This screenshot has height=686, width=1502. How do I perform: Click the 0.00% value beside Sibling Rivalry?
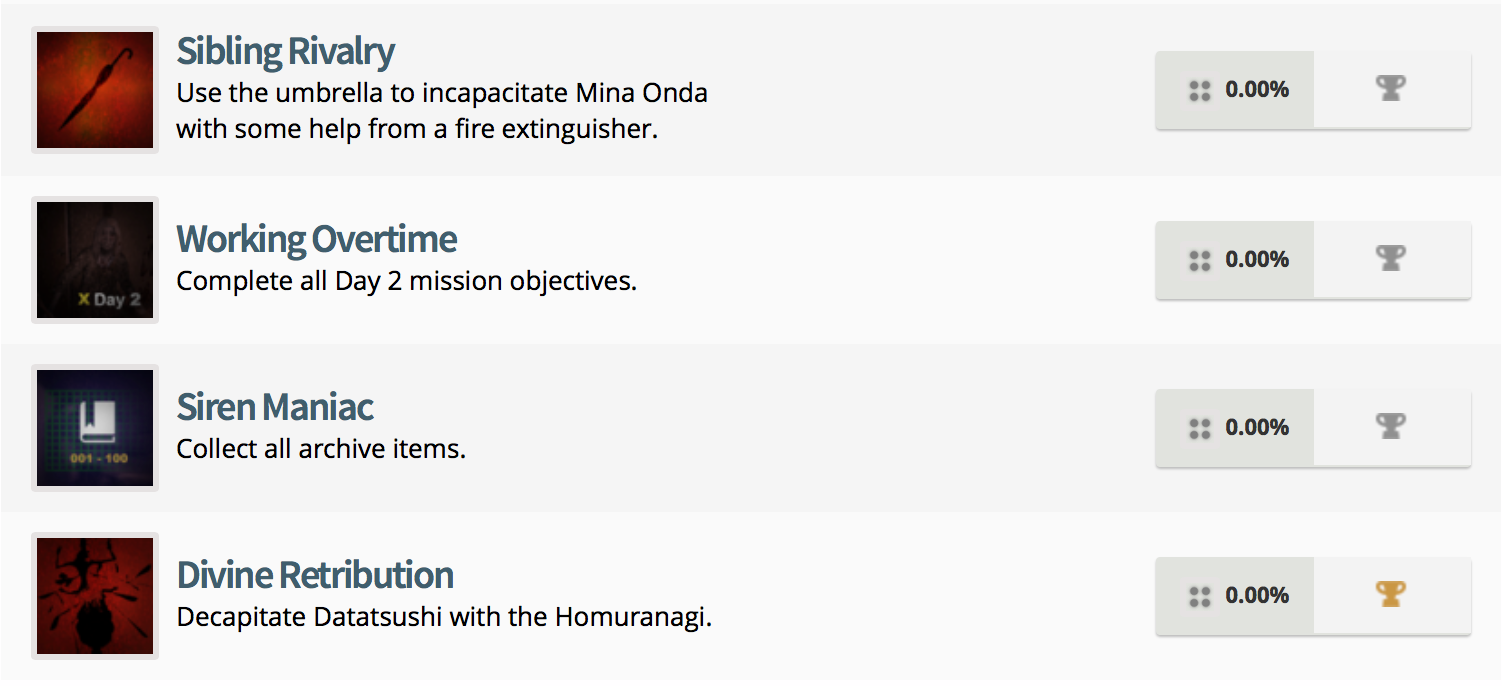(1257, 90)
